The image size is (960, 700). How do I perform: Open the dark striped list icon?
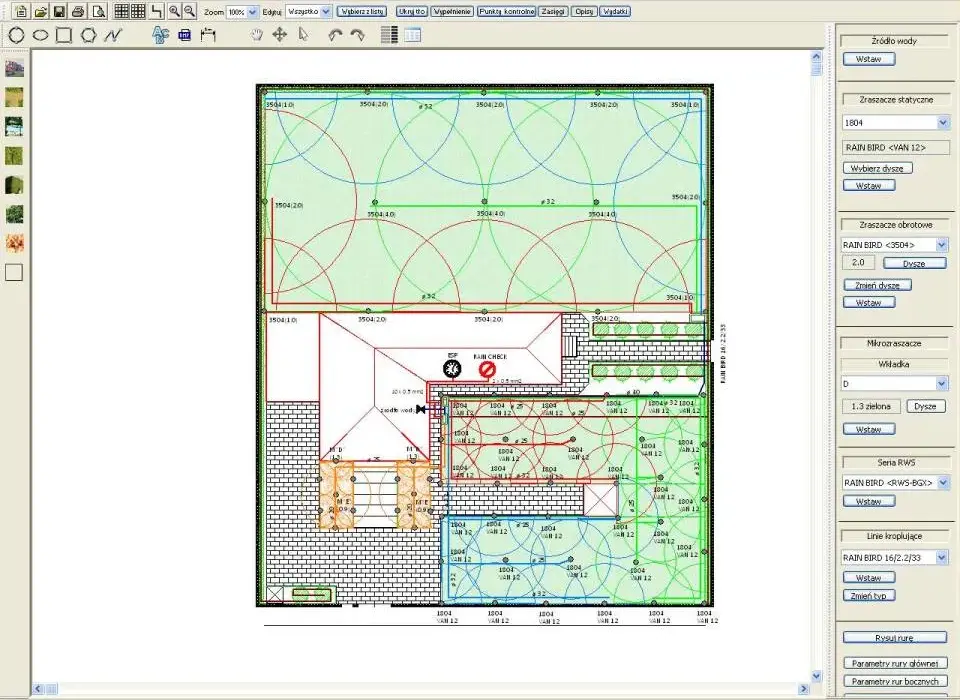tap(389, 35)
